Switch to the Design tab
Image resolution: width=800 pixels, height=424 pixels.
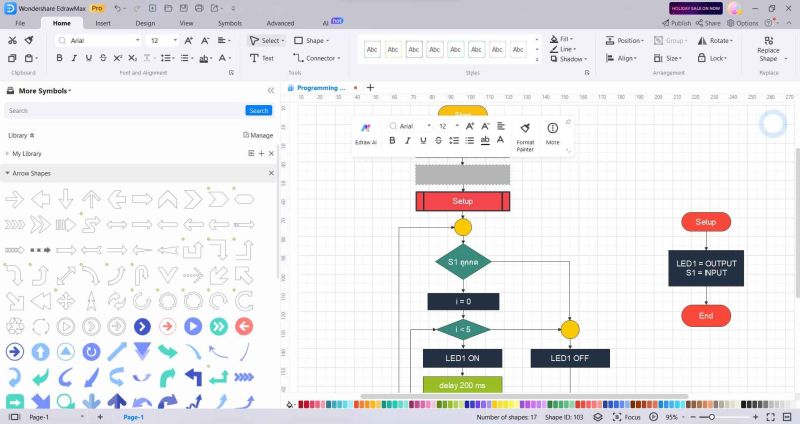pos(145,23)
